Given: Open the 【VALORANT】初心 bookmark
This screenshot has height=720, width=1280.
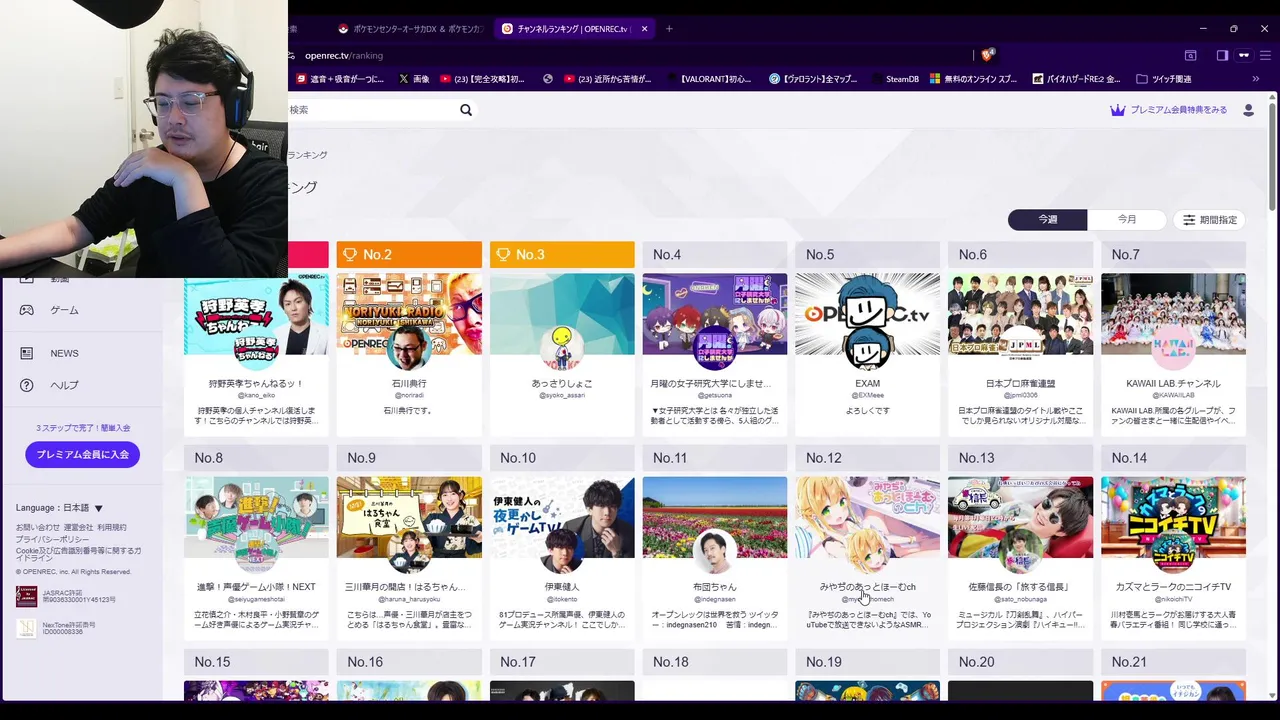Looking at the screenshot, I should coord(708,79).
